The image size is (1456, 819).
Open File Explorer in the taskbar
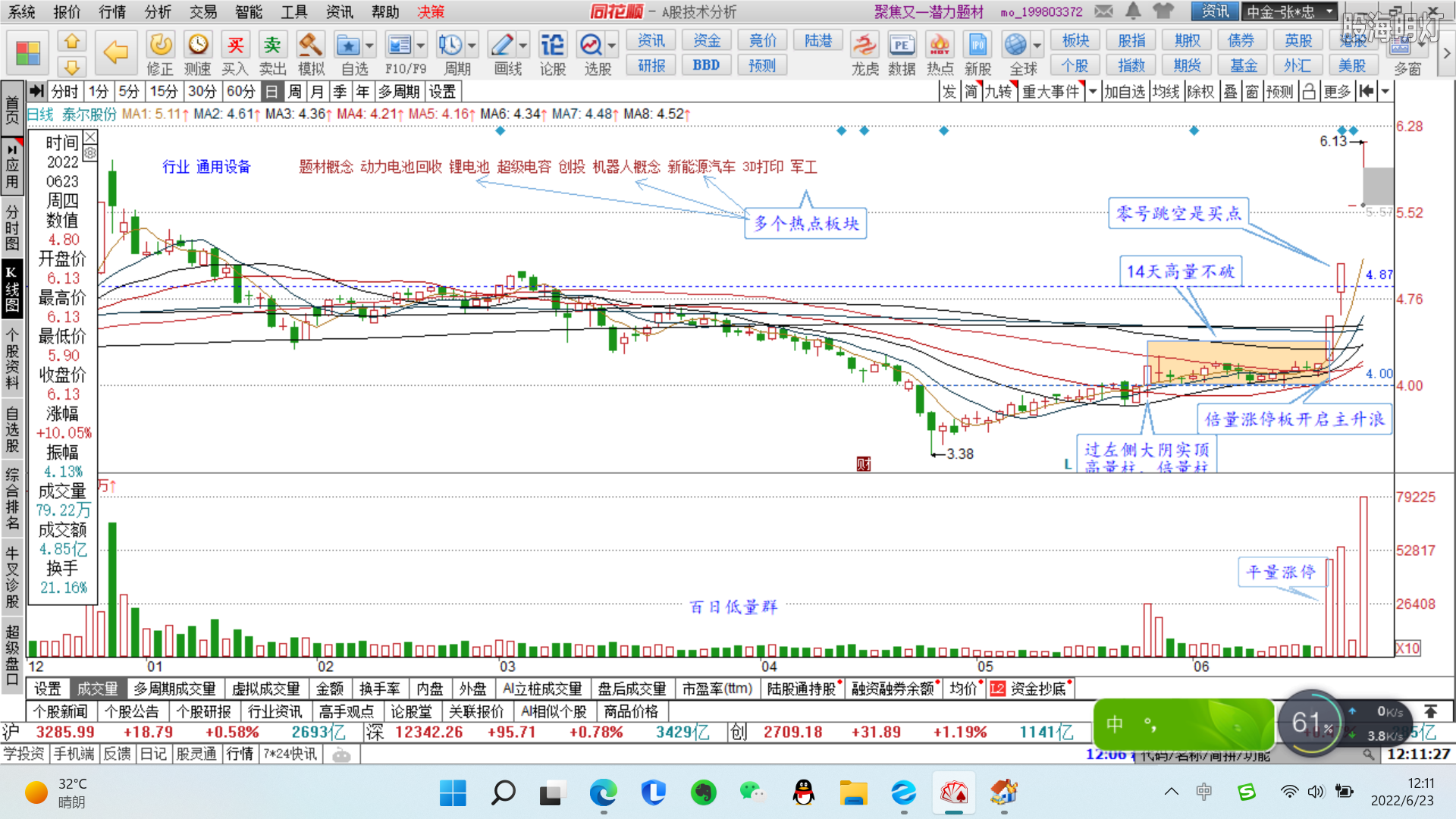[853, 793]
